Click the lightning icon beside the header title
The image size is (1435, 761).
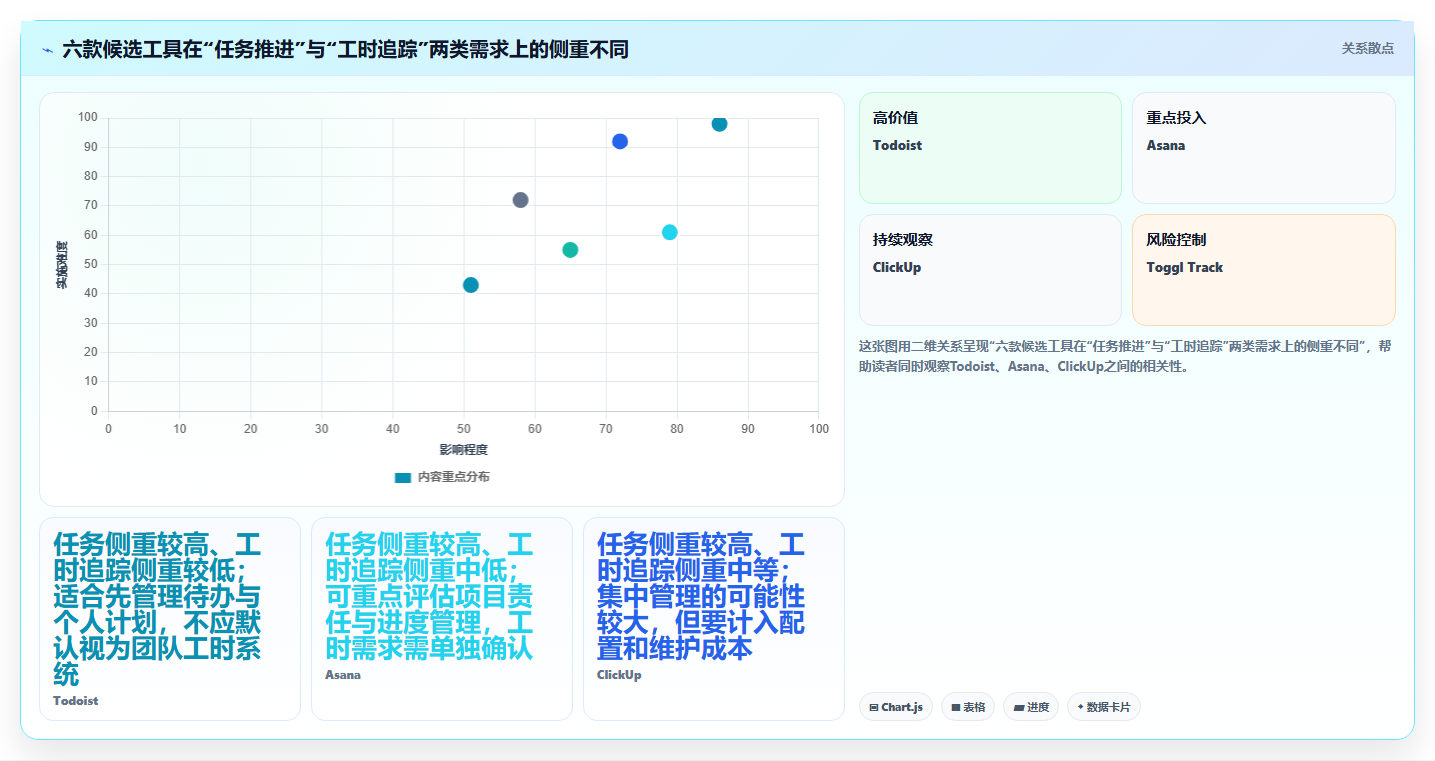pyautogui.click(x=47, y=49)
